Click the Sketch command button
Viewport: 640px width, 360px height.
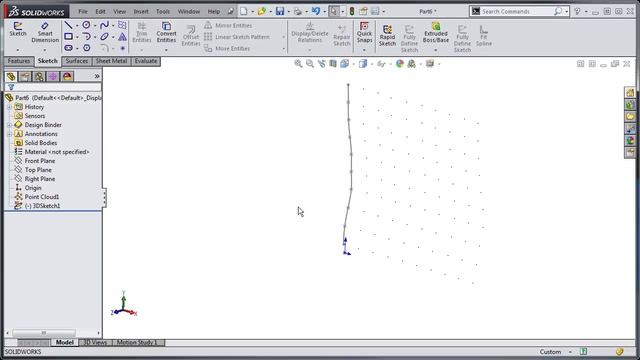tap(18, 29)
